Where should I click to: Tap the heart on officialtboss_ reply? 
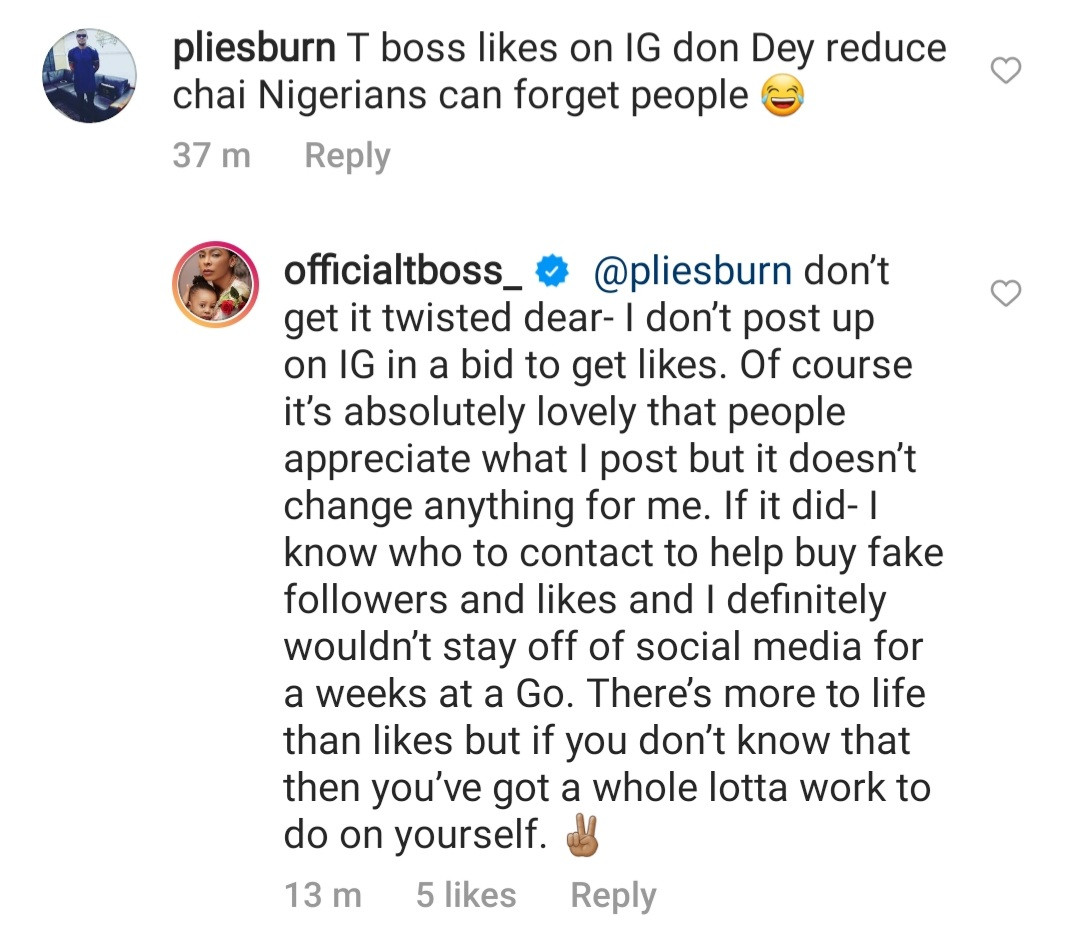pos(1005,293)
